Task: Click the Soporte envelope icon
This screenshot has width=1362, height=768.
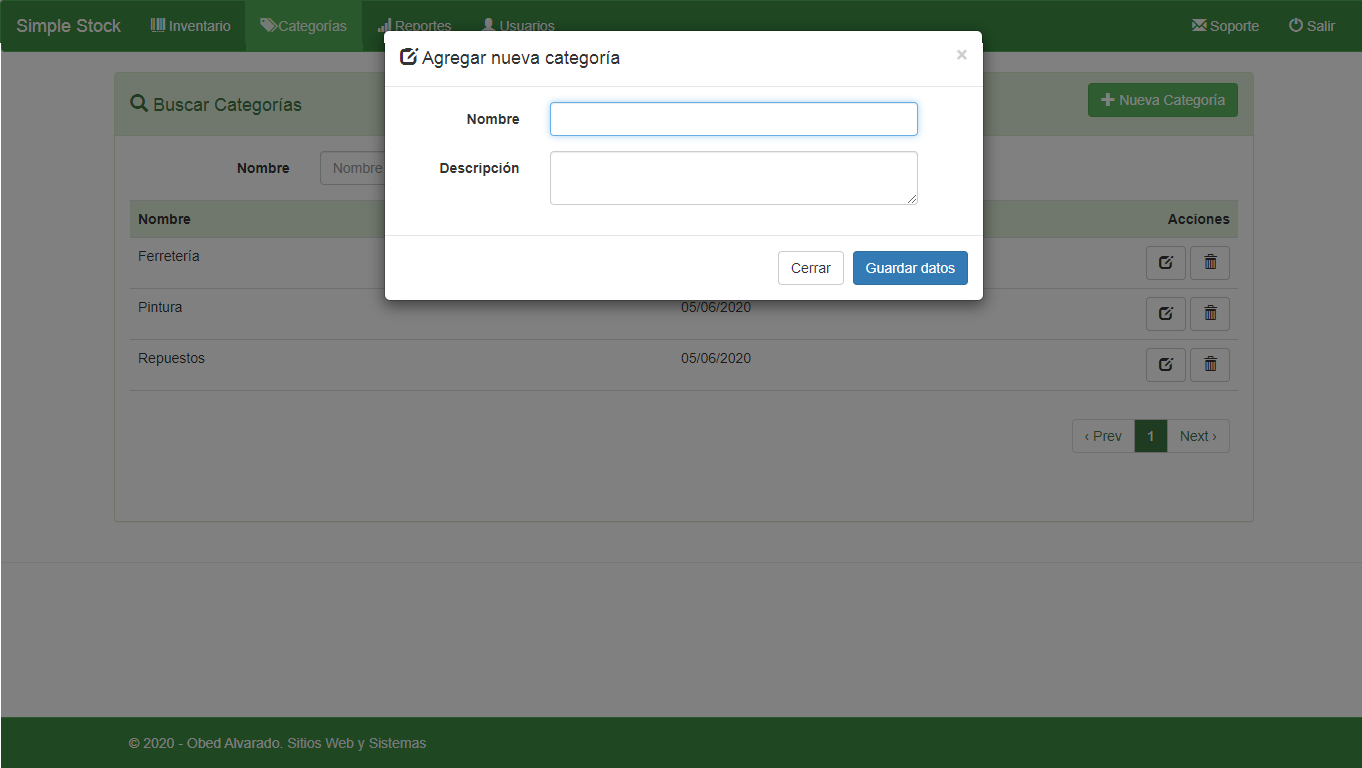Action: (x=1199, y=25)
